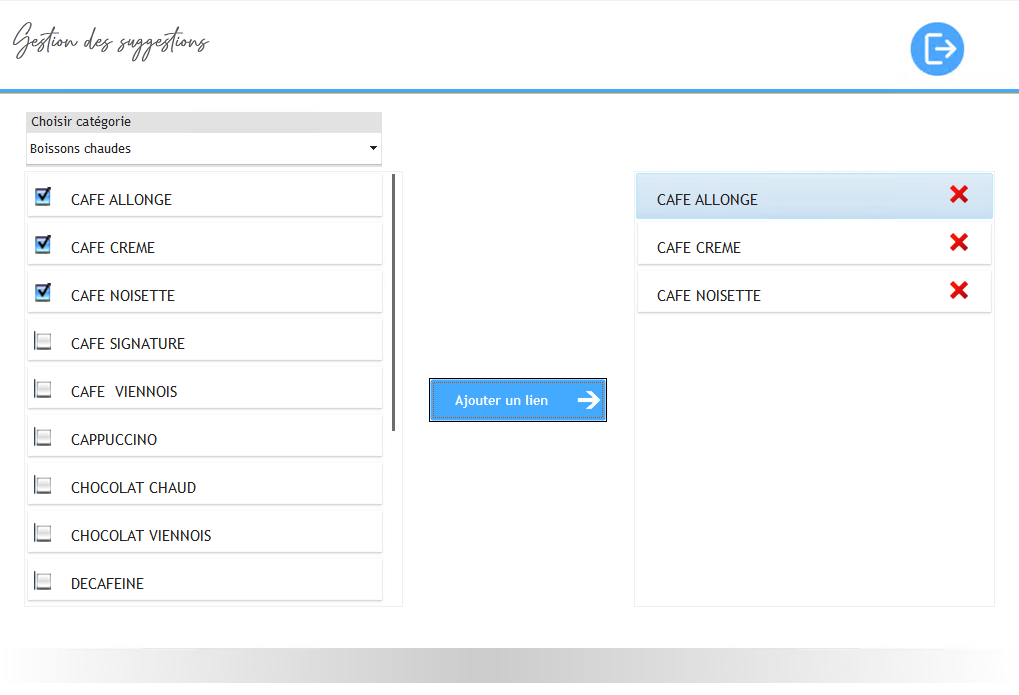Viewport: 1019px width, 695px height.
Task: Click the product list vertical scrollbar
Action: click(x=394, y=300)
